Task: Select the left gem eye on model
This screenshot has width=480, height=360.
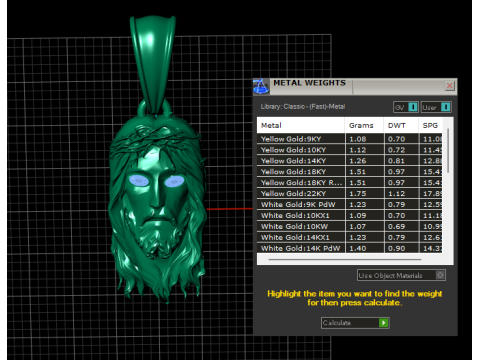Action: pos(139,181)
